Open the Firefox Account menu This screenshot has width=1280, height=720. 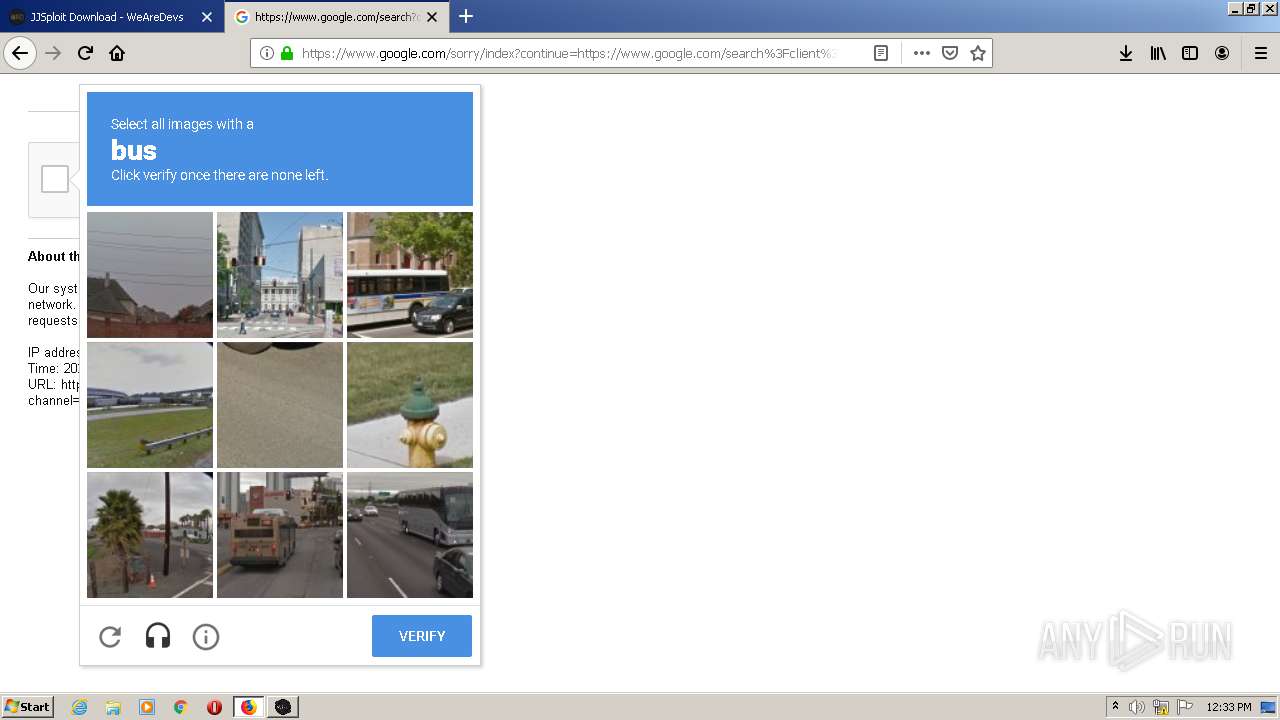[1222, 53]
